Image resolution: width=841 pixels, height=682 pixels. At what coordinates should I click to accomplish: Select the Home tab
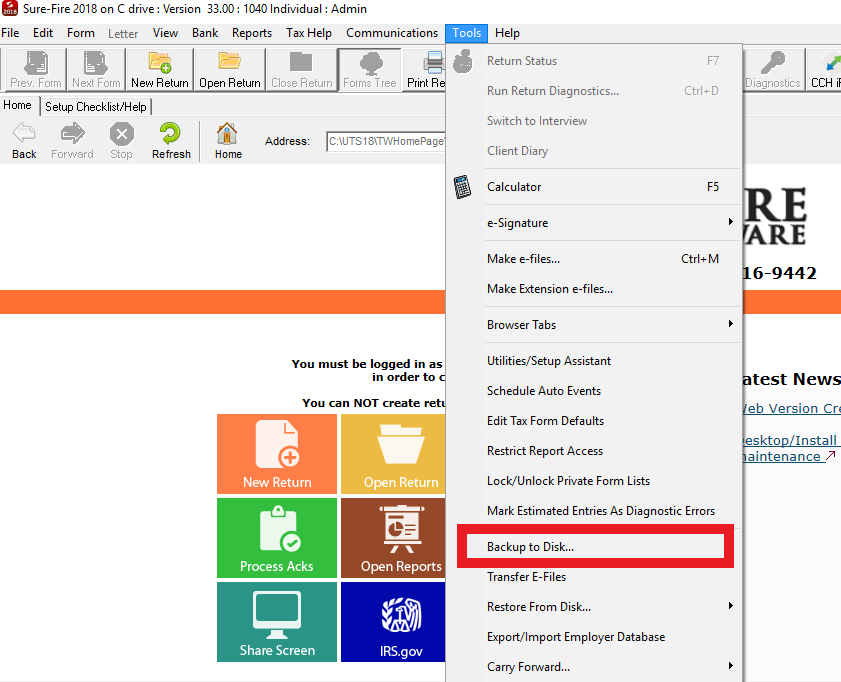(18, 105)
